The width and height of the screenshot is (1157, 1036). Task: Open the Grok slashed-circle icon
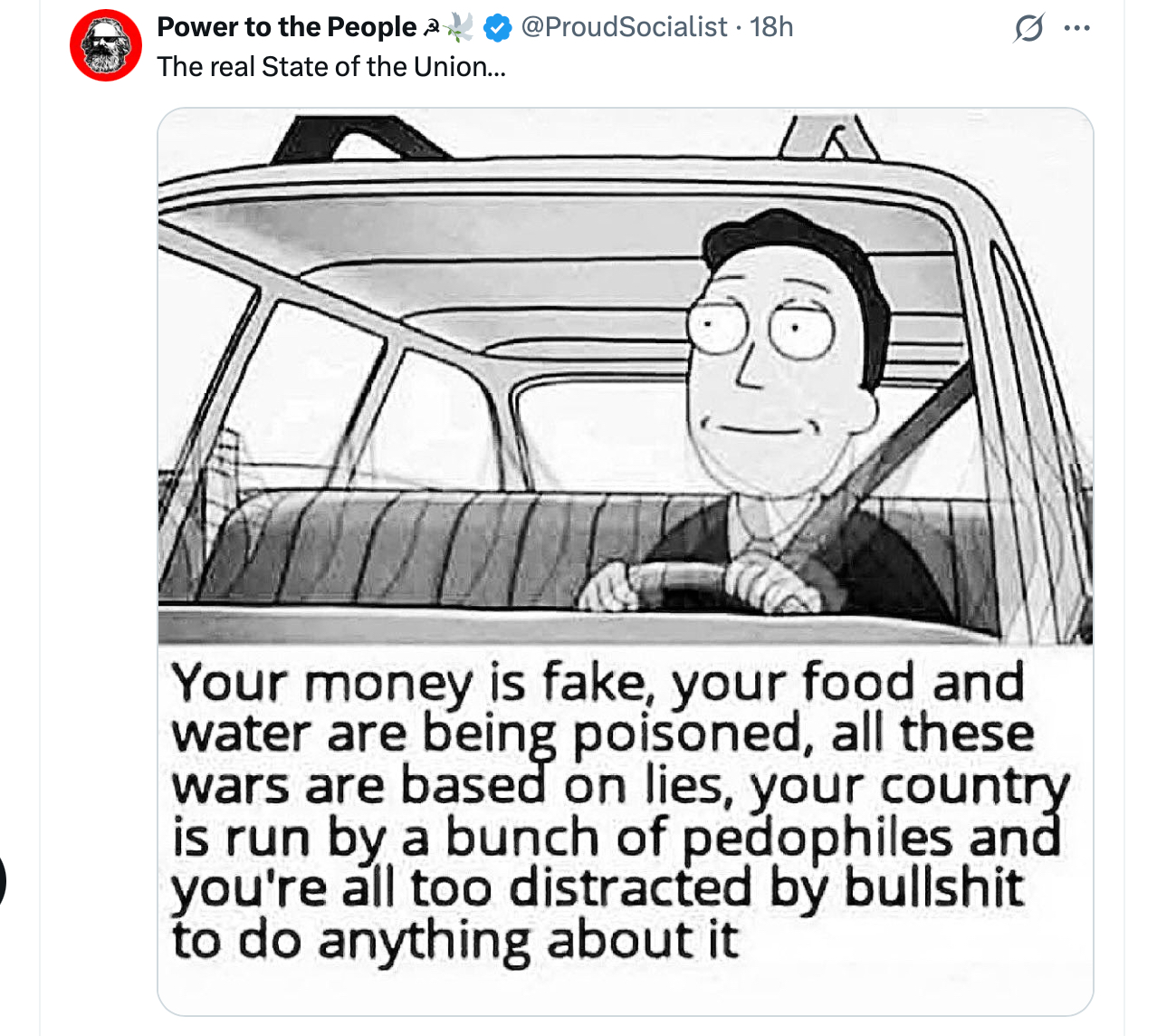(x=1028, y=28)
